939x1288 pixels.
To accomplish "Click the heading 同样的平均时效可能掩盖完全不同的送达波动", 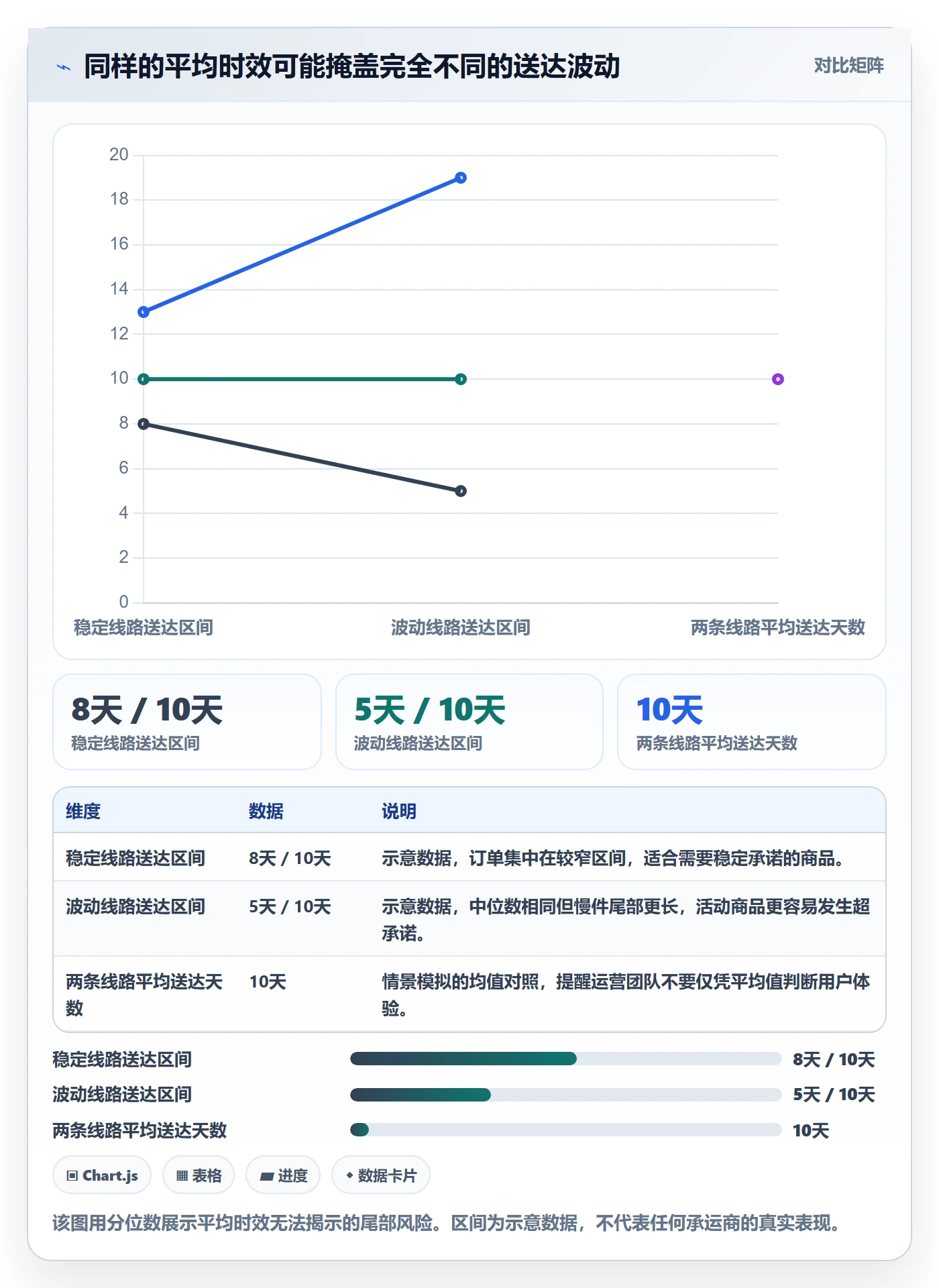I will coord(352,66).
